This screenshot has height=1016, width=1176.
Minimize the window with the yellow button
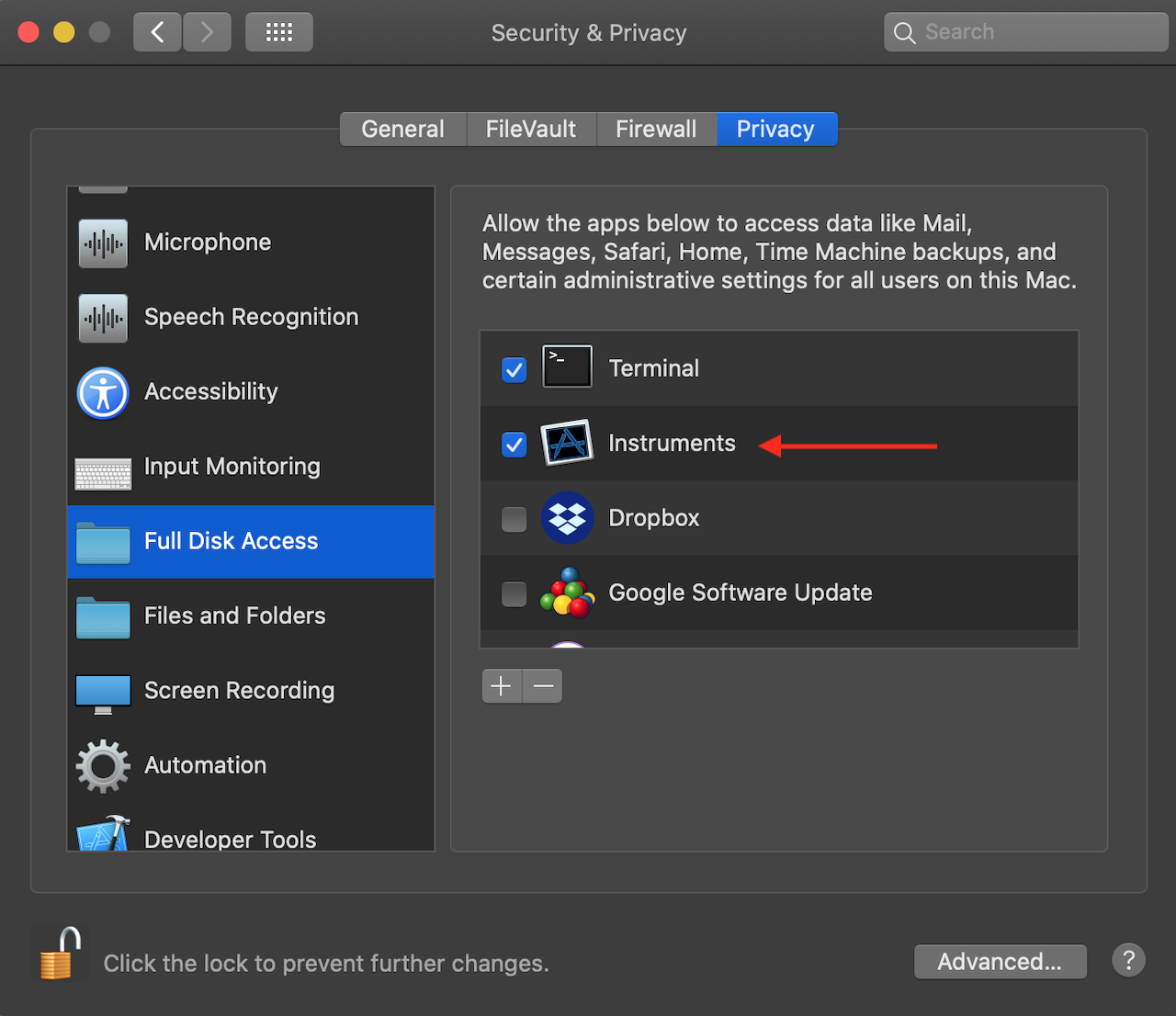pyautogui.click(x=64, y=33)
